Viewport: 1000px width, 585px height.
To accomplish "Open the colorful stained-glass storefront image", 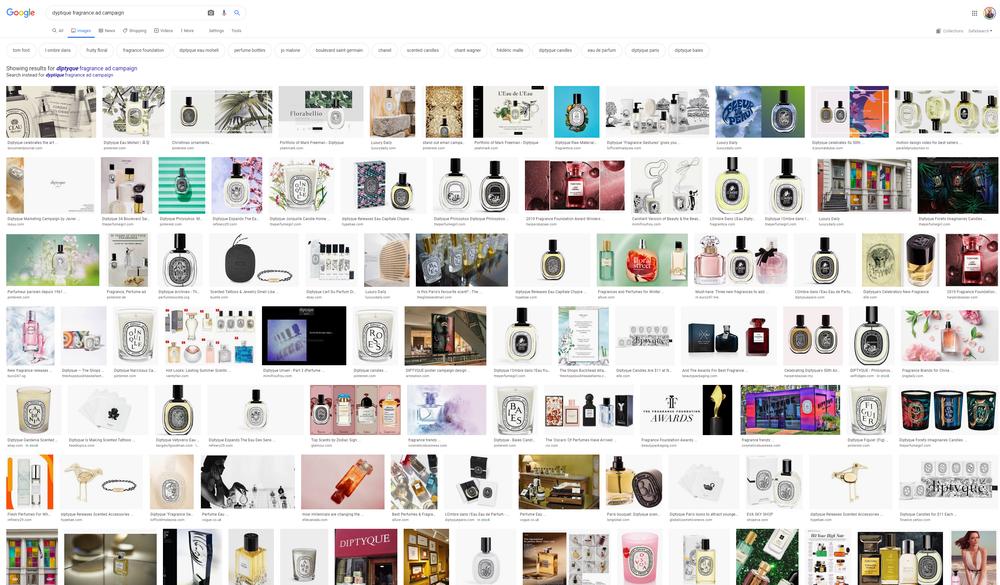I will click(x=864, y=186).
